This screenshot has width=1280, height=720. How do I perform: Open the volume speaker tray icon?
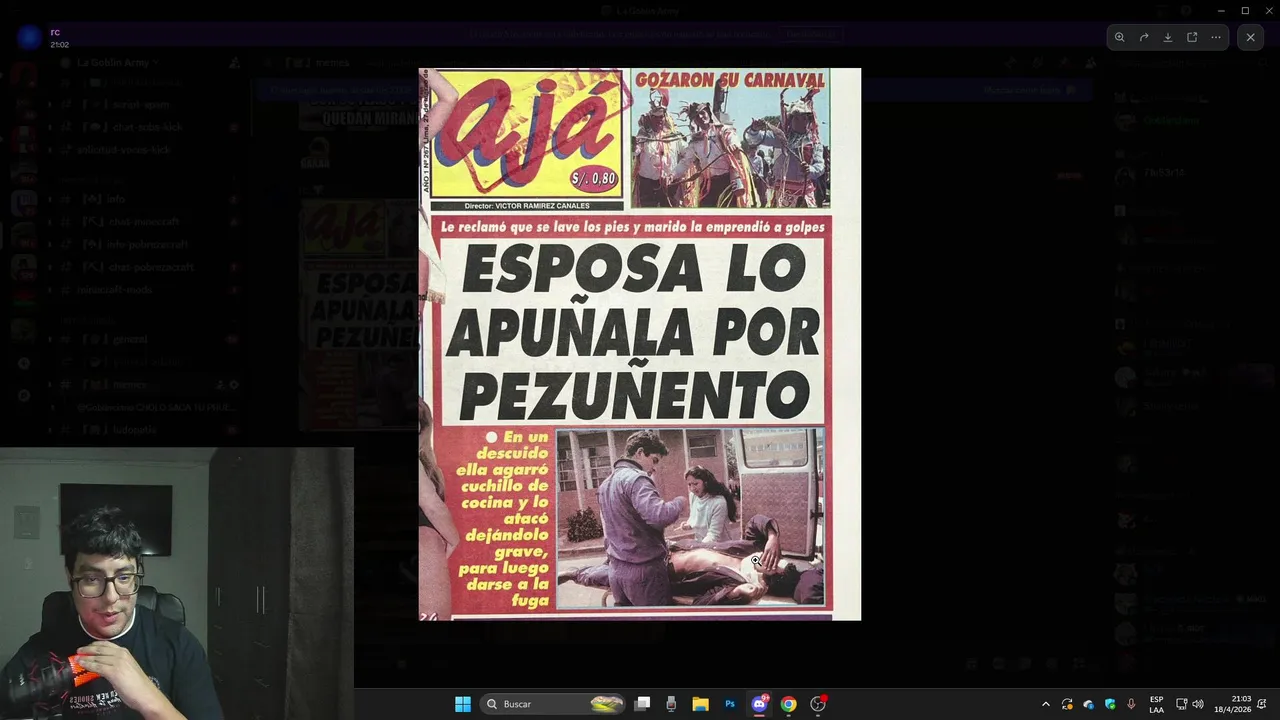pos(1198,704)
